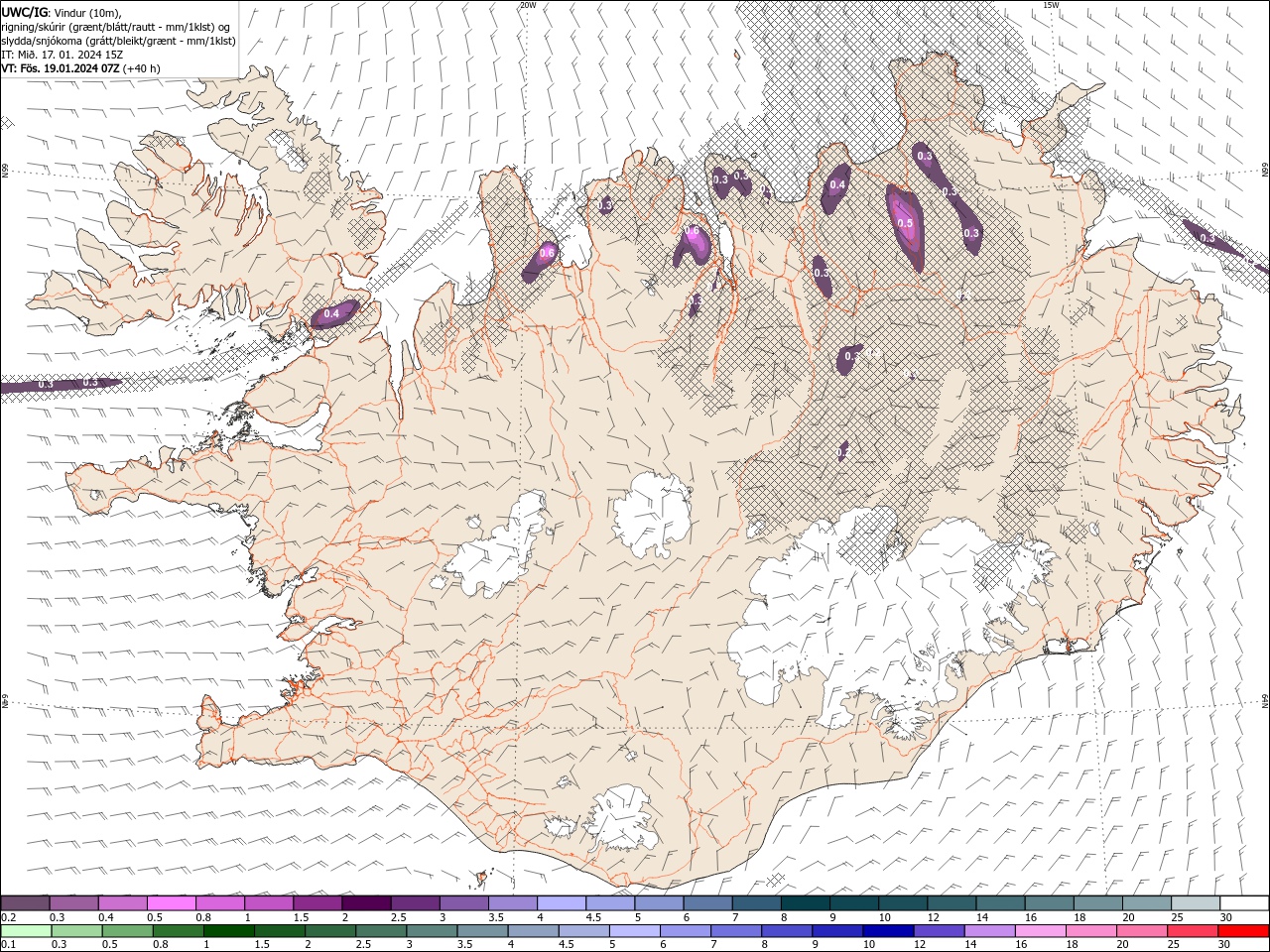Pick the bright pink 0.5 swatch in upper legend

point(171,903)
